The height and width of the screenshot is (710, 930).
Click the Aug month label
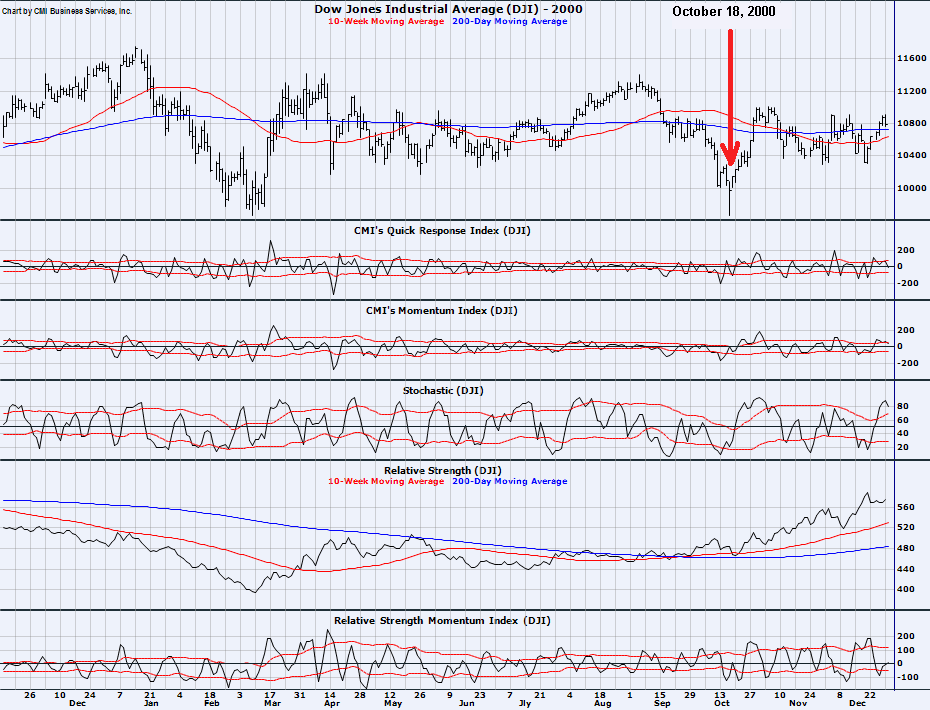(x=602, y=703)
